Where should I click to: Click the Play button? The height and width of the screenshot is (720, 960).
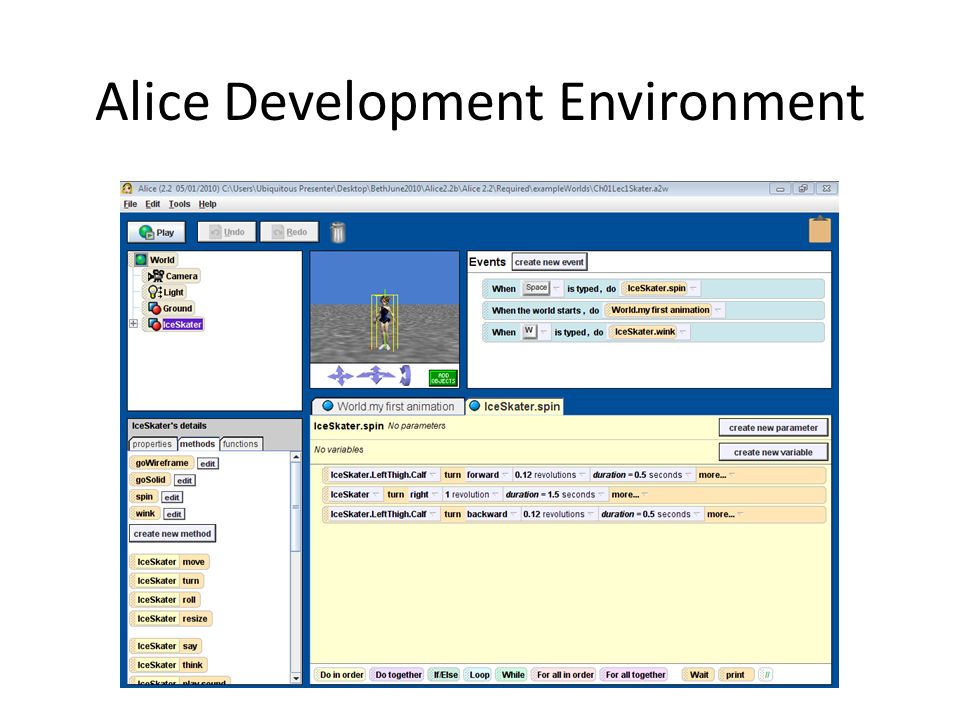[x=156, y=233]
